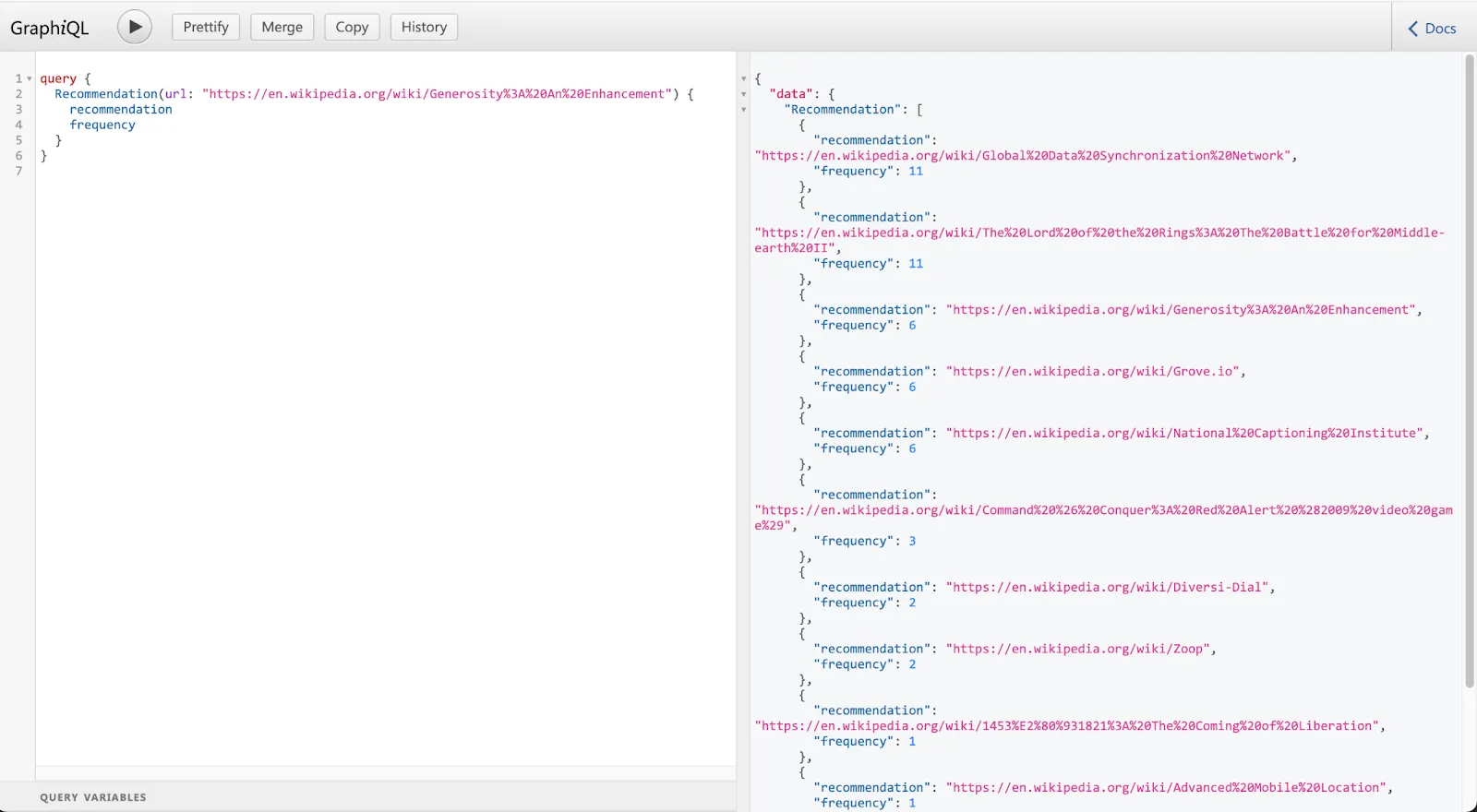Click the GraphiQL title logo
This screenshot has height=812, width=1477.
click(50, 28)
